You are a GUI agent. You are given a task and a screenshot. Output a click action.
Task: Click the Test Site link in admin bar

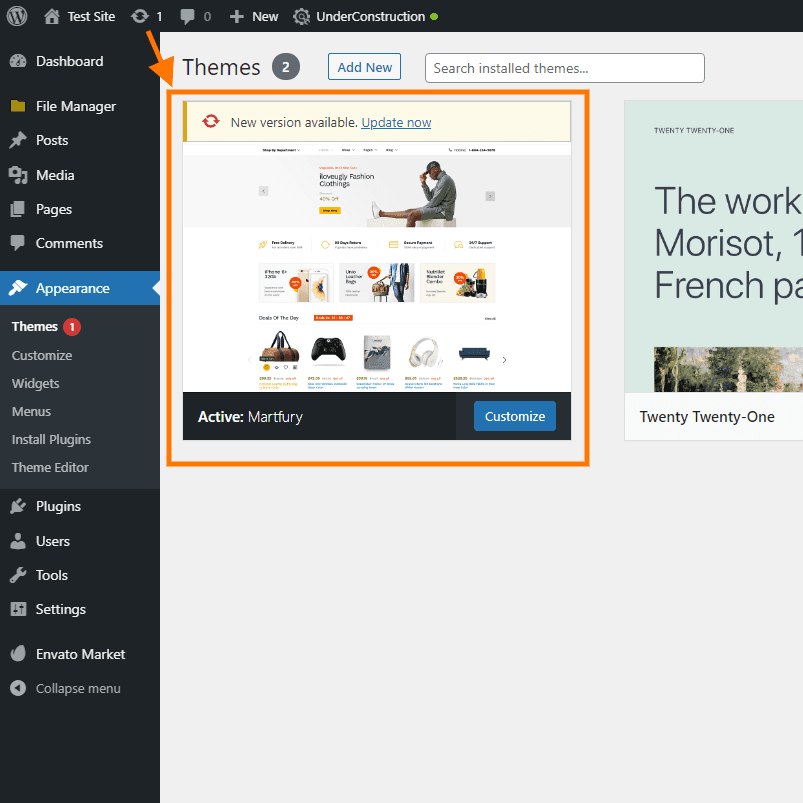(91, 17)
